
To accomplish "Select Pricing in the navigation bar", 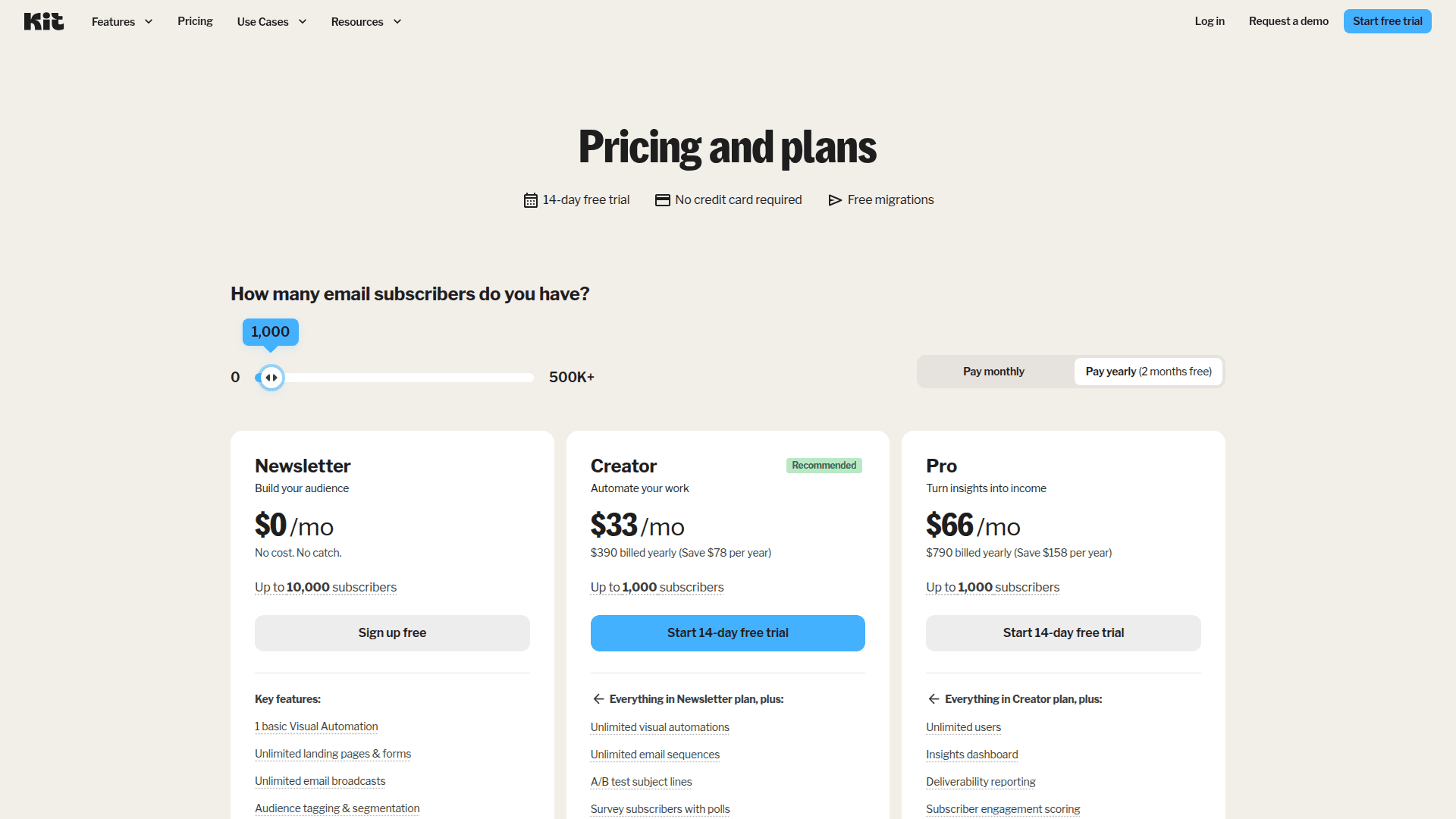I will (195, 21).
